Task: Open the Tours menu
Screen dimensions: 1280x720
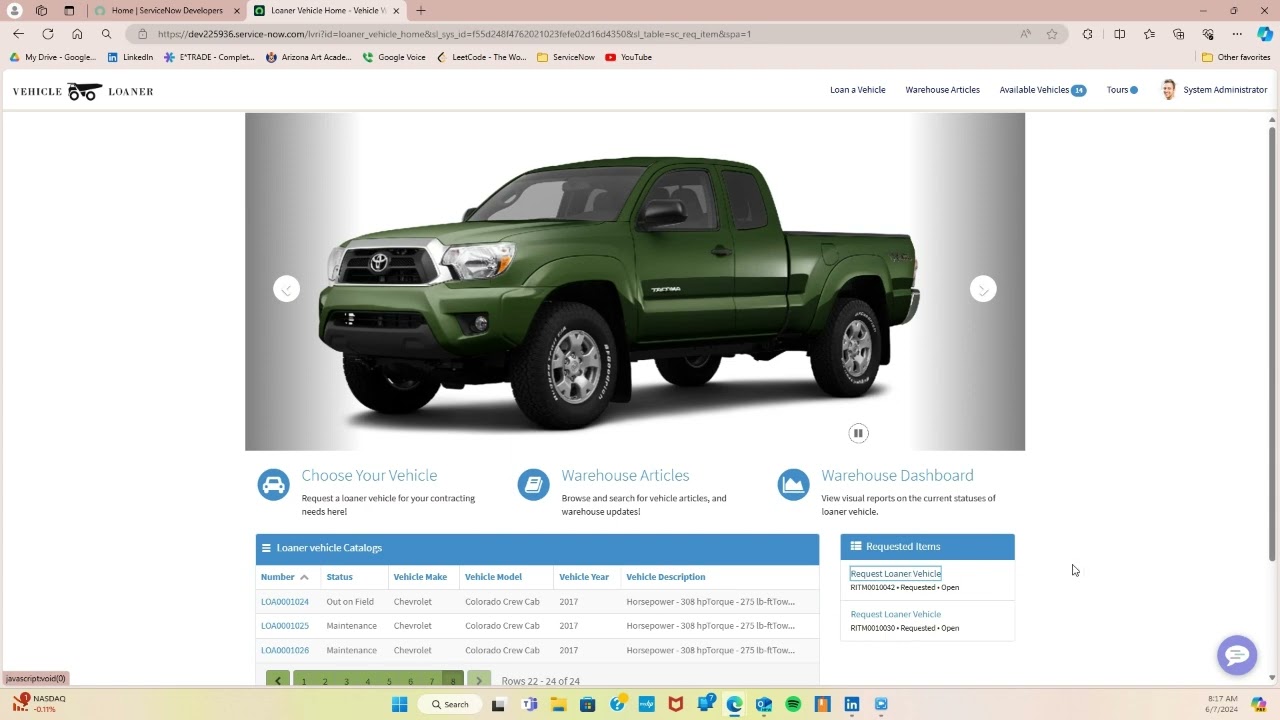Action: pyautogui.click(x=1122, y=90)
